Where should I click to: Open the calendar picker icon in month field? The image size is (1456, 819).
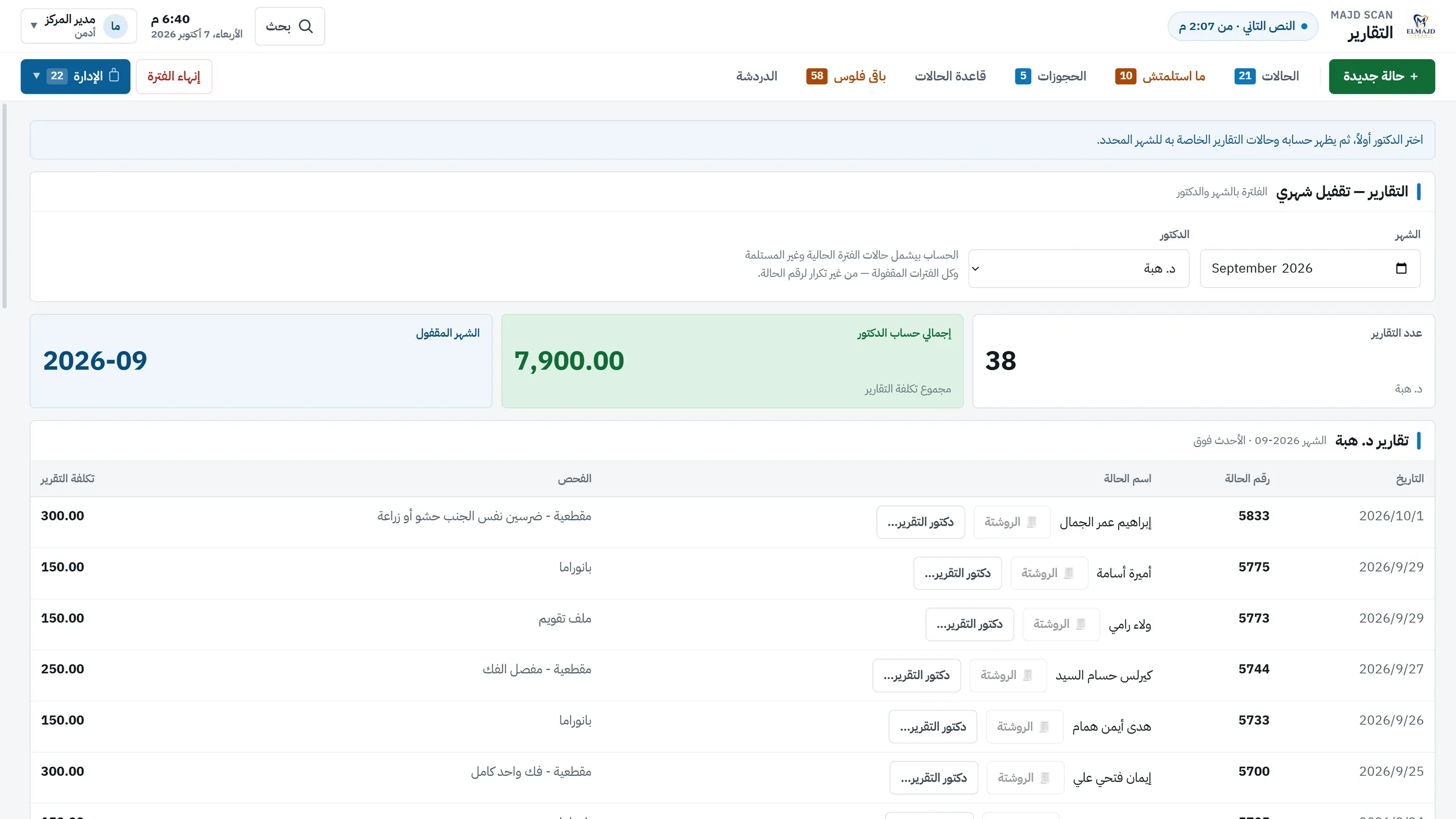coord(1401,268)
